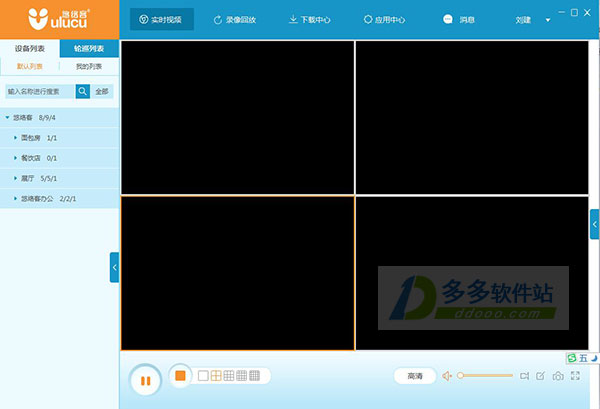Open the 消息 messages tab
The height and width of the screenshot is (409, 600).
[458, 20]
